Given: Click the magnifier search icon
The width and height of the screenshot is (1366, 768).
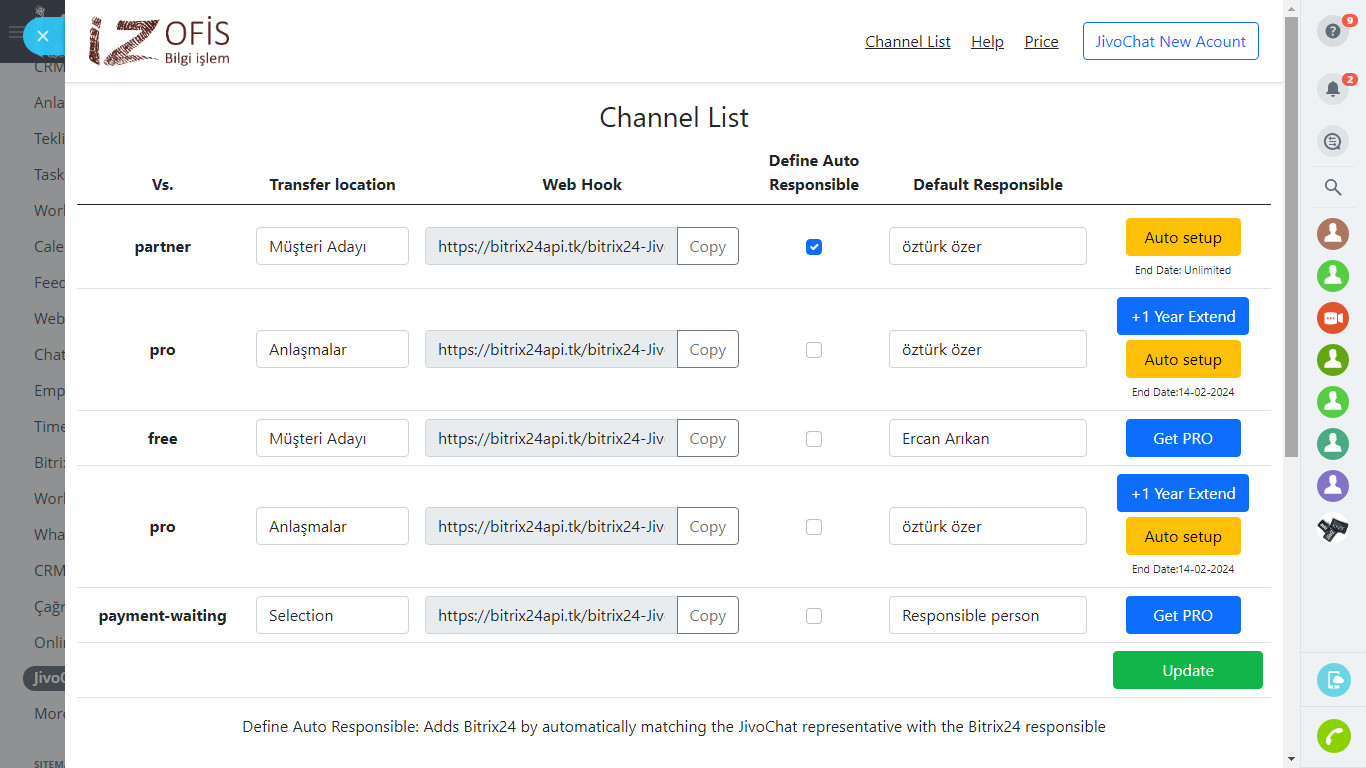Looking at the screenshot, I should (1332, 187).
